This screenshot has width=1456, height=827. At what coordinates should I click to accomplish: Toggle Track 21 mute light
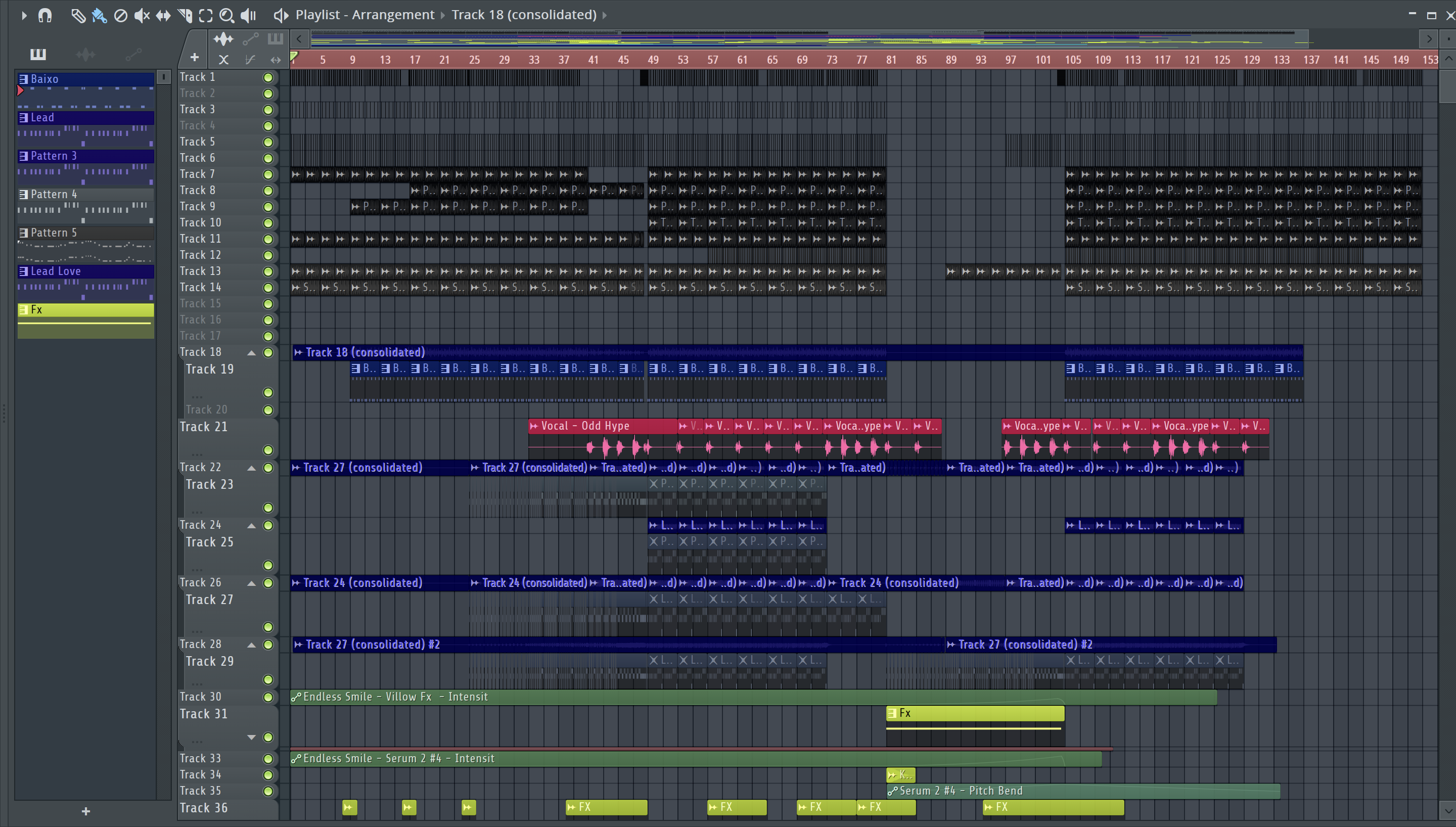click(x=268, y=450)
